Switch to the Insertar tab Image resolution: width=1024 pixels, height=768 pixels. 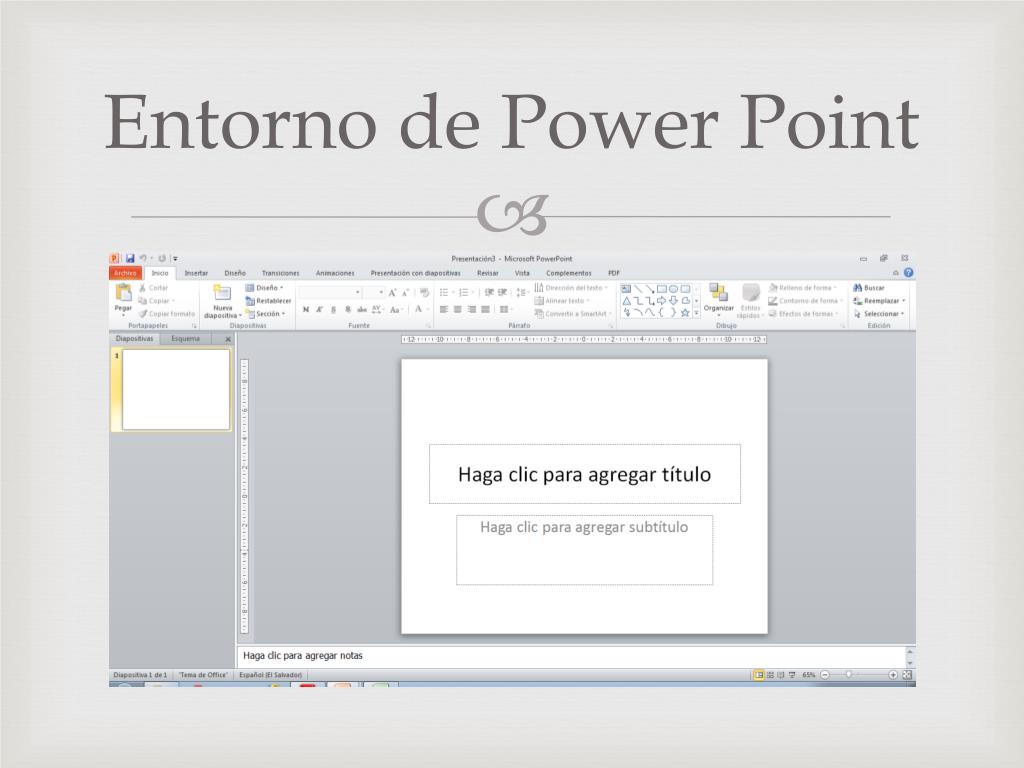click(196, 273)
